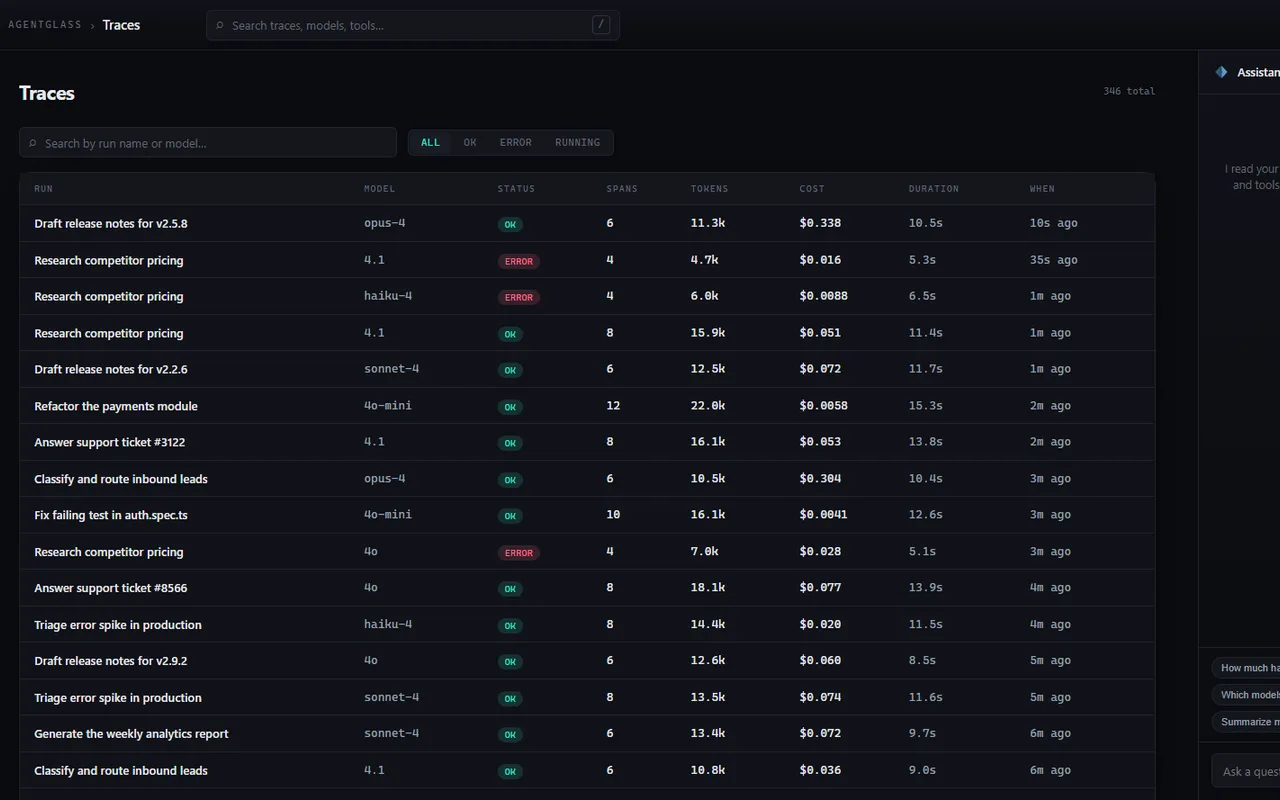
Task: Focus the Ask a question assistant input
Action: pyautogui.click(x=1247, y=771)
